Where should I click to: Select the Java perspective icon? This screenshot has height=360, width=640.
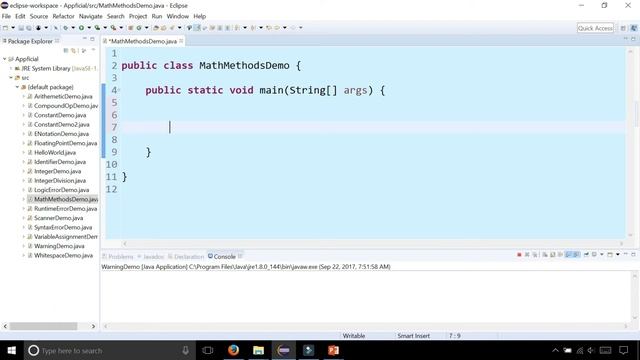(634, 28)
